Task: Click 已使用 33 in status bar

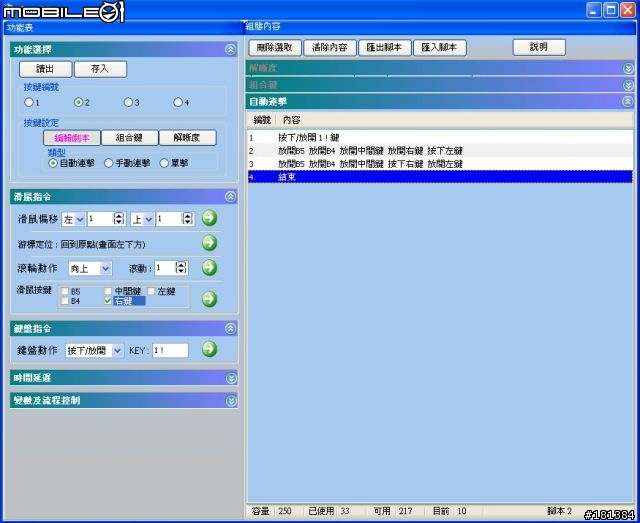Action: (329, 511)
